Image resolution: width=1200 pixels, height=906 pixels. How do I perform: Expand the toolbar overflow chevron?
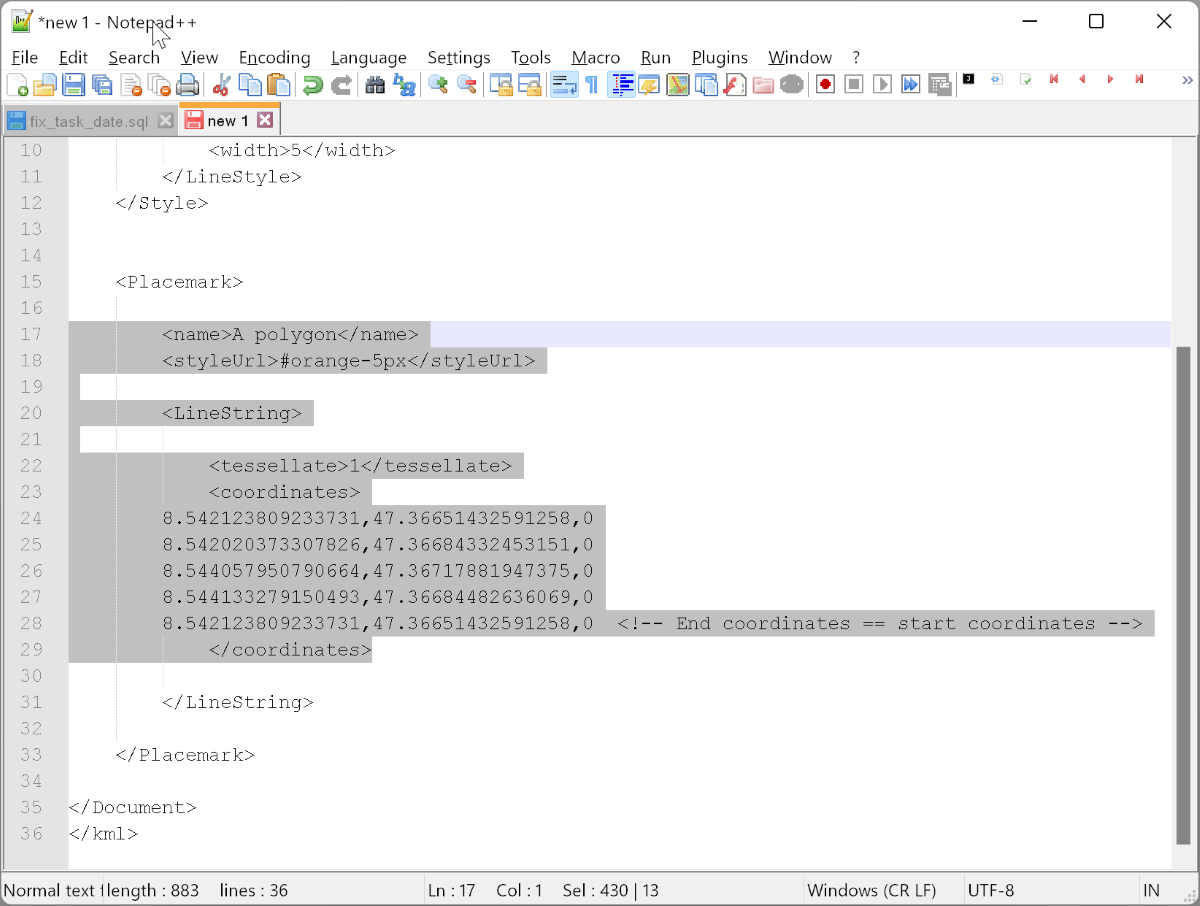pyautogui.click(x=1187, y=80)
